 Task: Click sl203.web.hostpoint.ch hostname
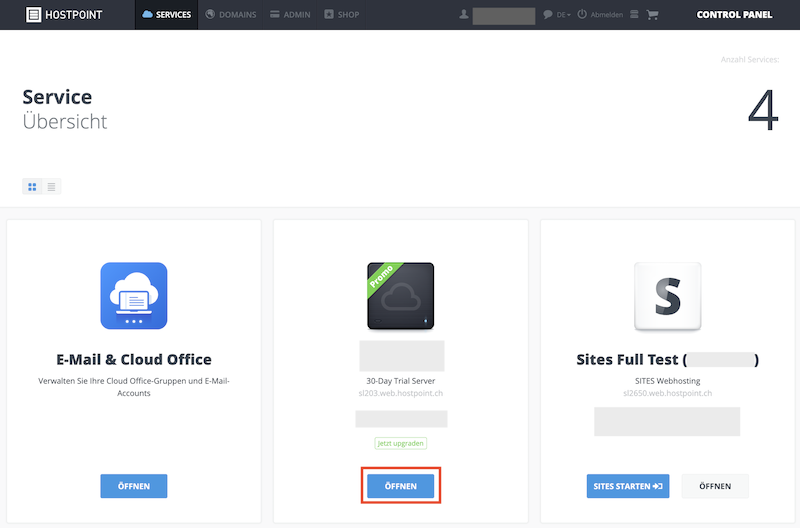[x=401, y=393]
